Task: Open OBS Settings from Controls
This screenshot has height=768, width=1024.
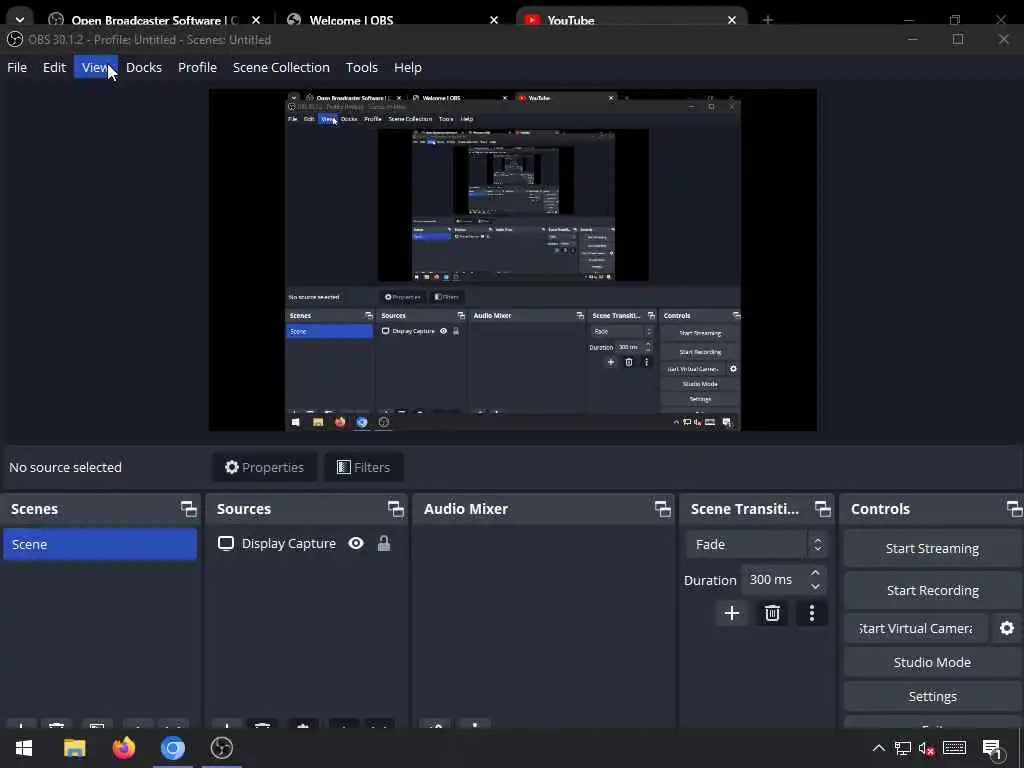Action: pyautogui.click(x=932, y=696)
